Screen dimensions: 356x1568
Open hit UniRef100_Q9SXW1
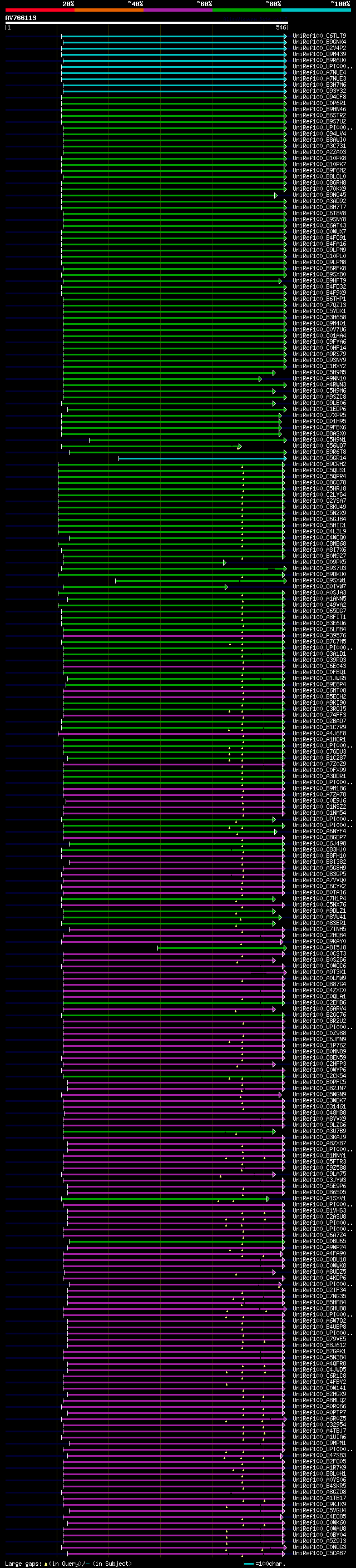319,580
